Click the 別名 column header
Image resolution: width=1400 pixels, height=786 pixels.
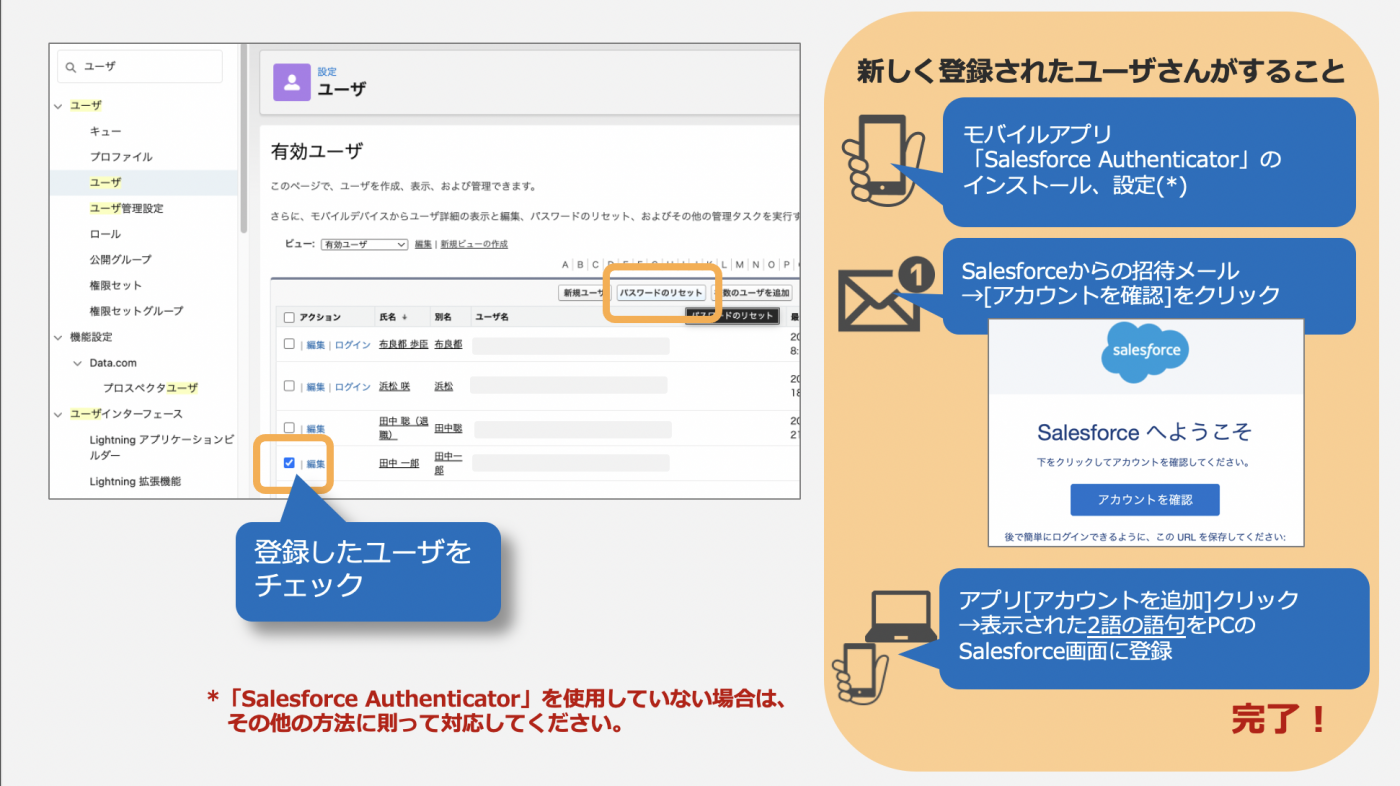pyautogui.click(x=443, y=317)
